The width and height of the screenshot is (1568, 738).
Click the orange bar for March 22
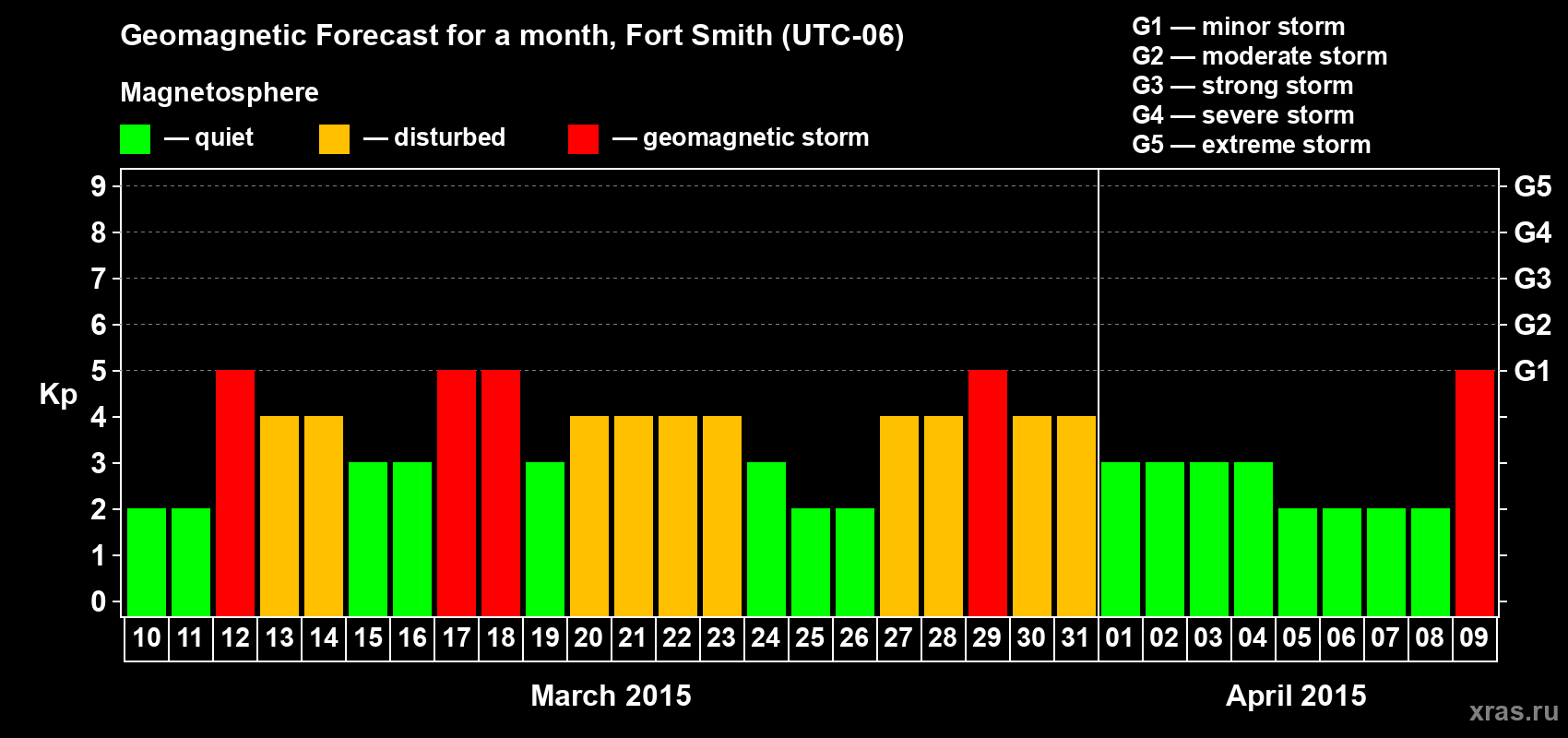(x=678, y=516)
